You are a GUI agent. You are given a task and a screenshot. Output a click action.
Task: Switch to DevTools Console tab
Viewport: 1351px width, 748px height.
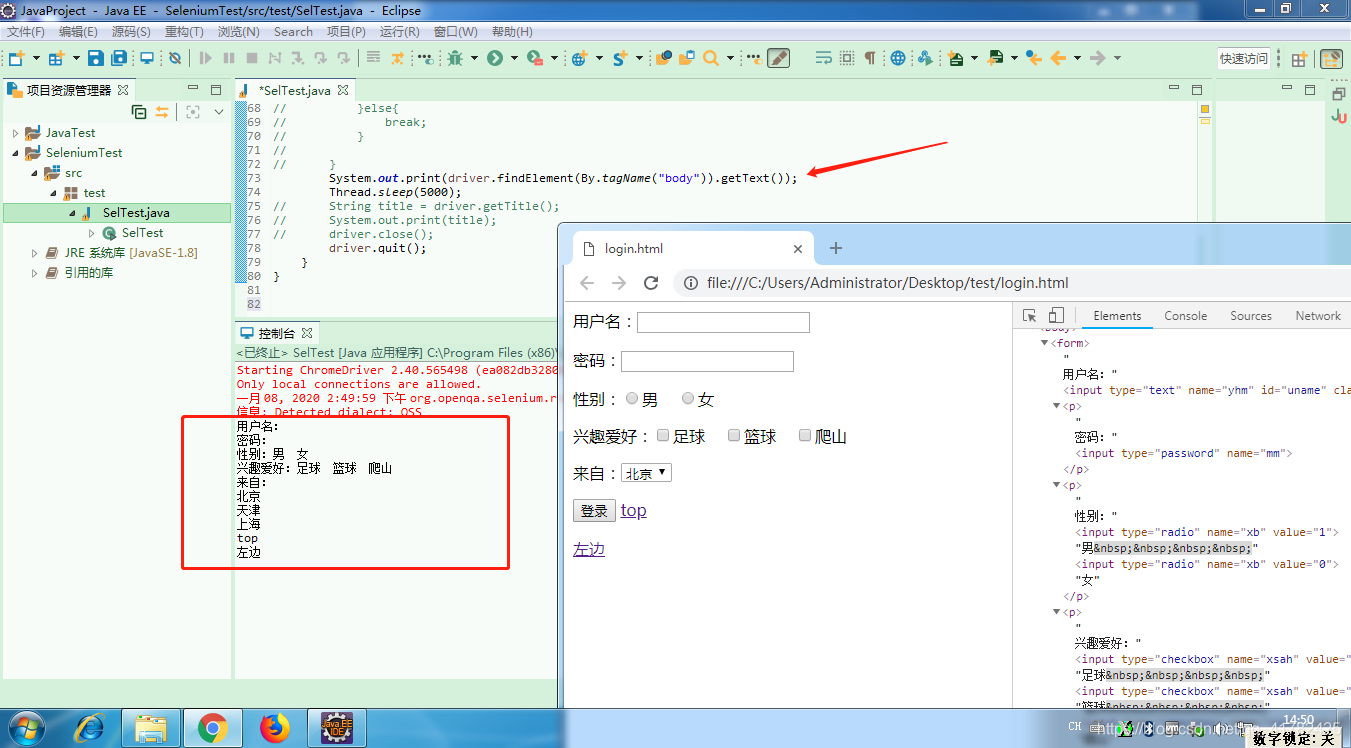[1185, 316]
